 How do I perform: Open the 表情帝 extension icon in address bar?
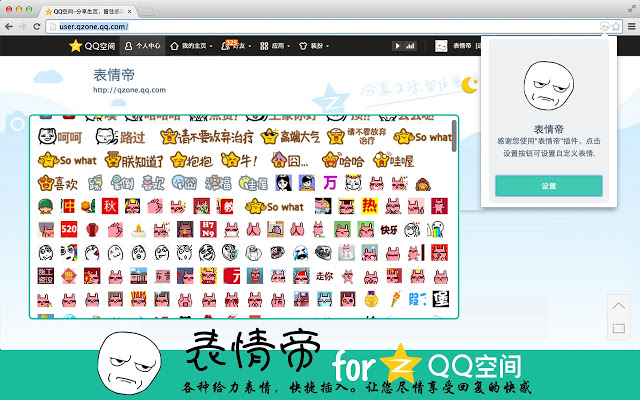click(x=604, y=27)
